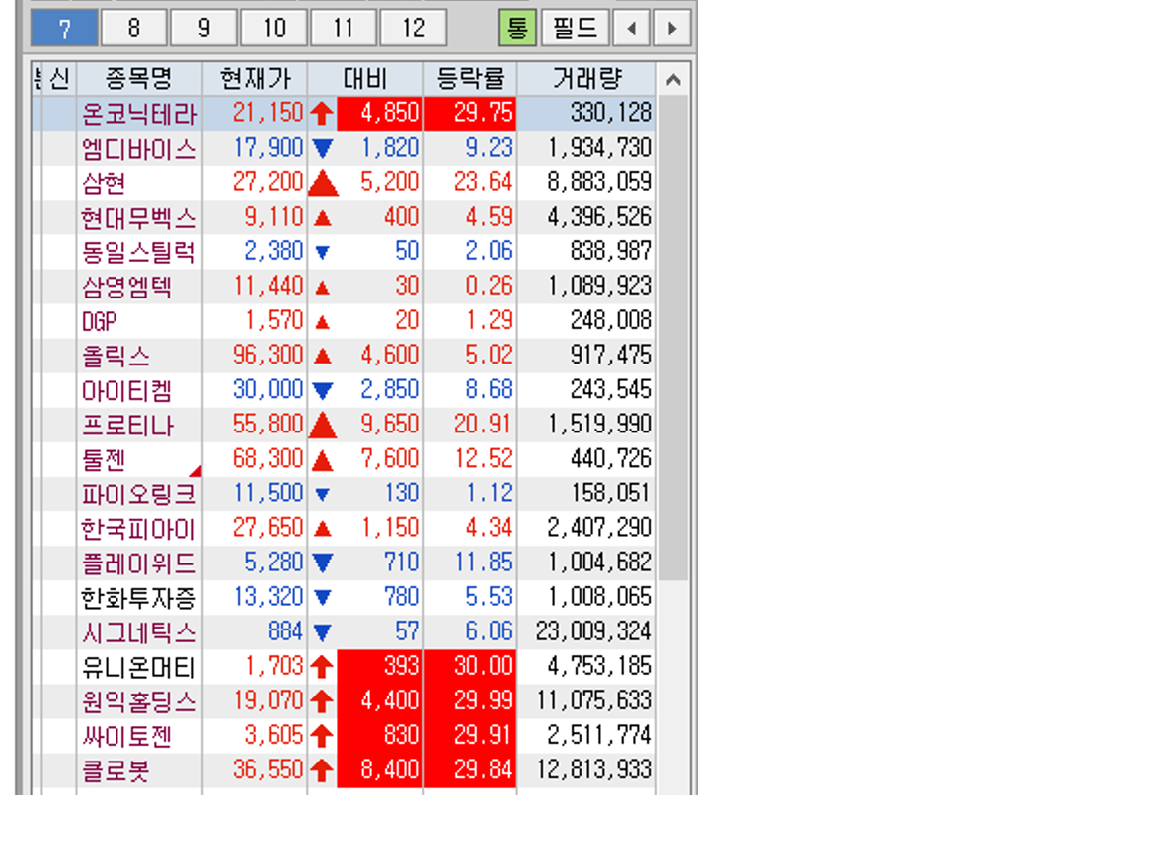
Task: Switch to tab 11
Action: [344, 29]
